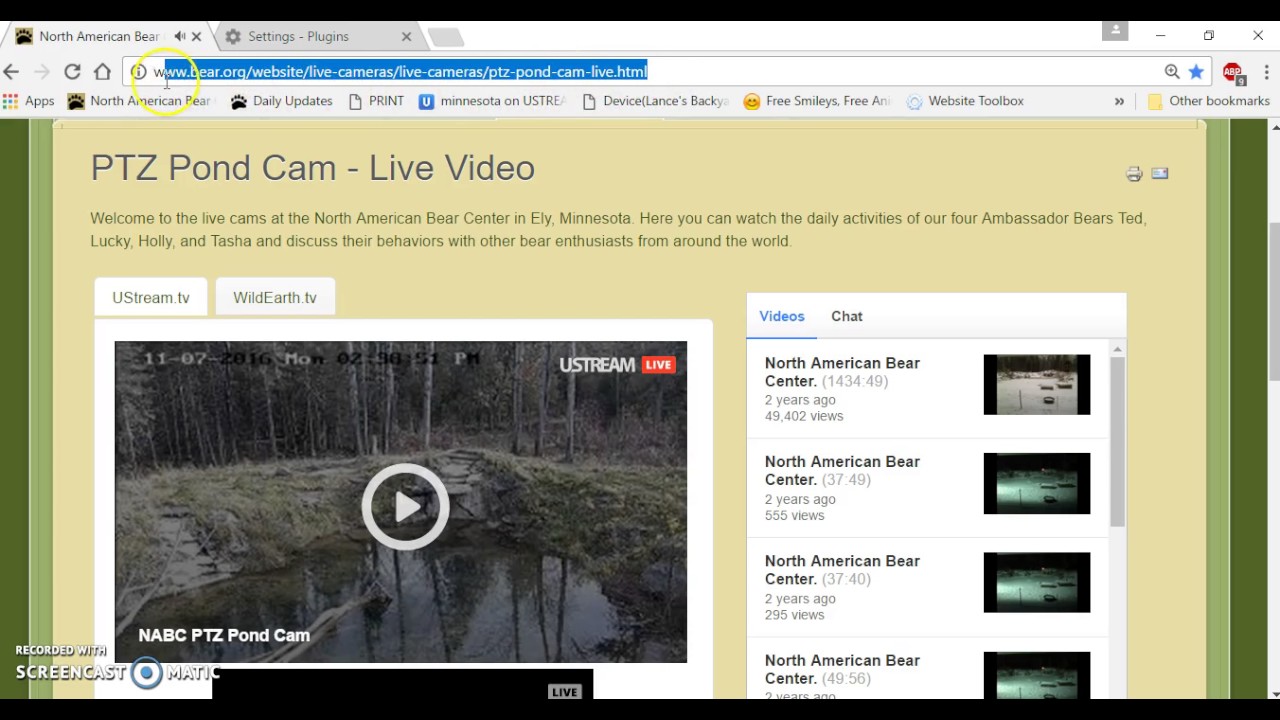Click the page vertical scrollbar thumb
The image size is (1280, 720).
click(x=1274, y=300)
